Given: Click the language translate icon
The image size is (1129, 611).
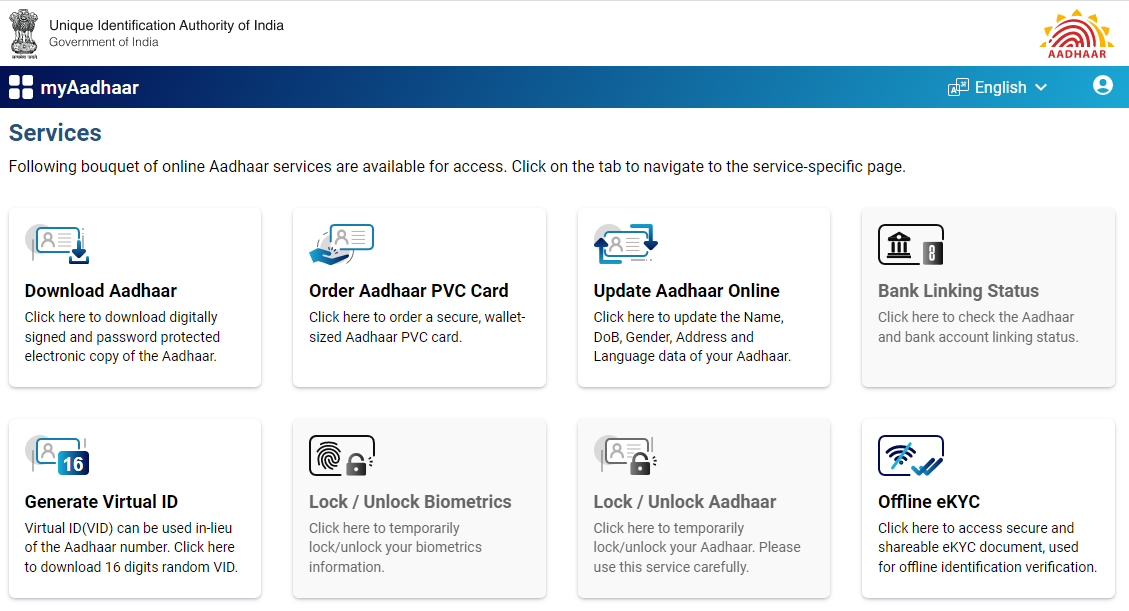Looking at the screenshot, I should (958, 88).
